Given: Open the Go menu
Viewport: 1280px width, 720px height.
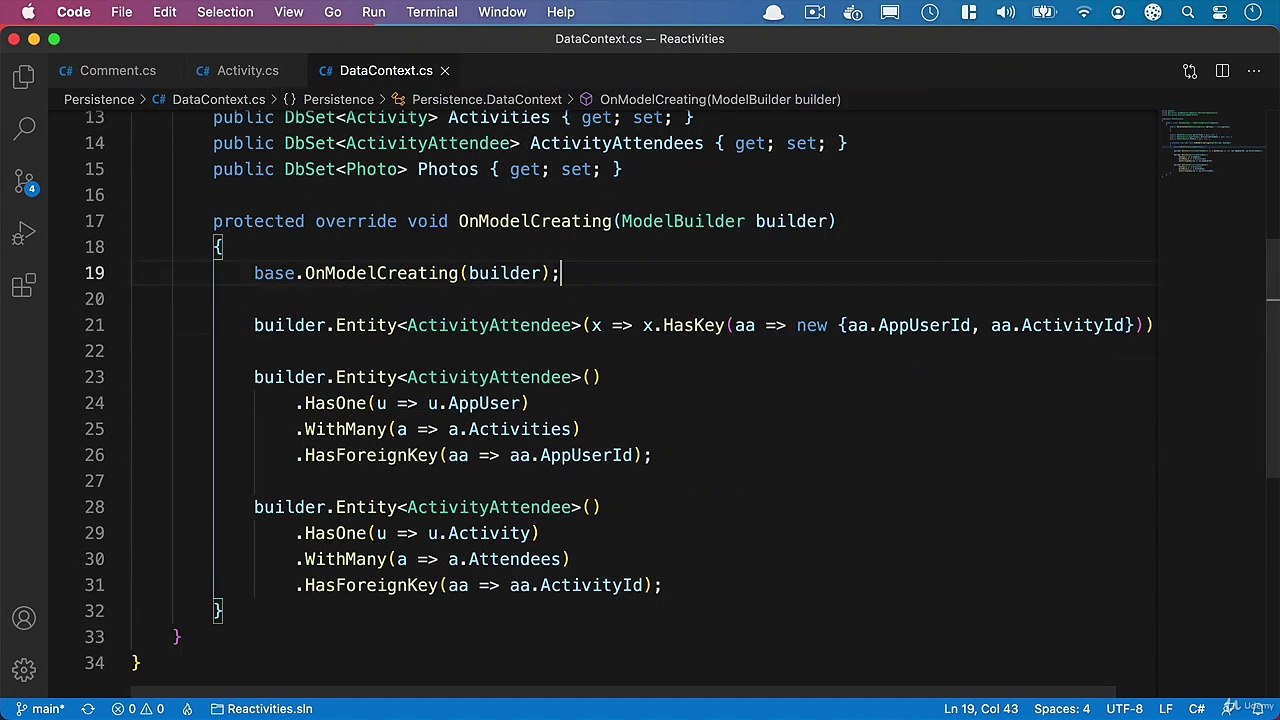Looking at the screenshot, I should [333, 12].
